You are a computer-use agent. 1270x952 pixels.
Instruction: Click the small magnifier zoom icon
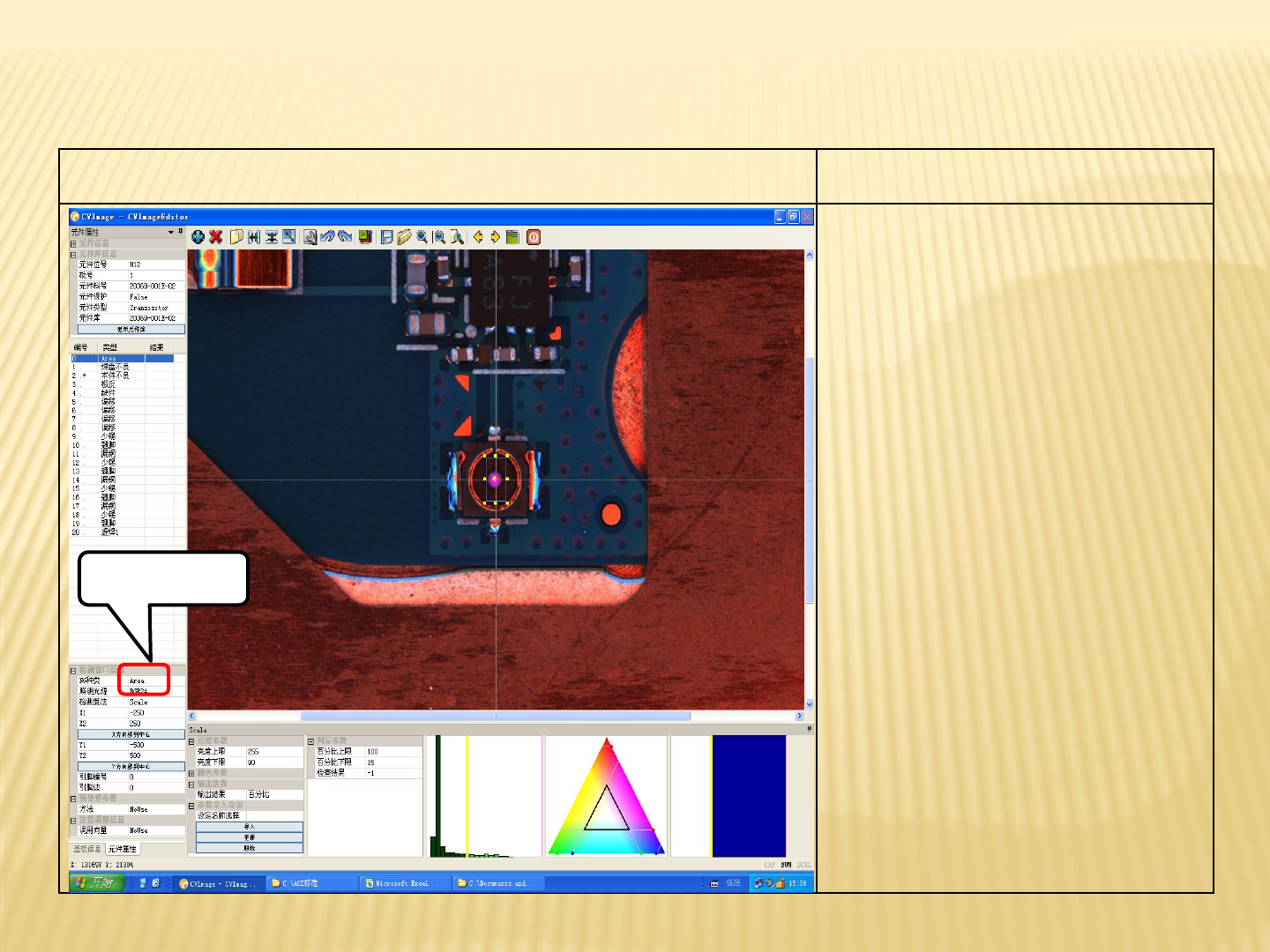(x=422, y=237)
